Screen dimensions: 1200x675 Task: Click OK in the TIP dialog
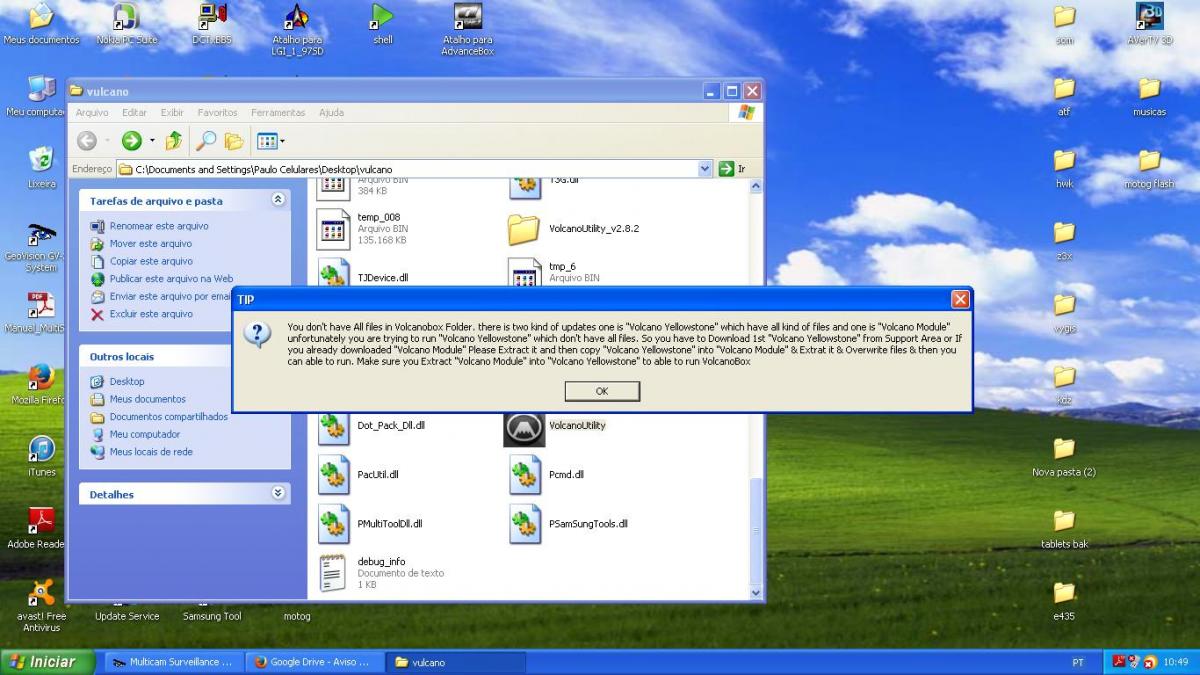pyautogui.click(x=602, y=390)
